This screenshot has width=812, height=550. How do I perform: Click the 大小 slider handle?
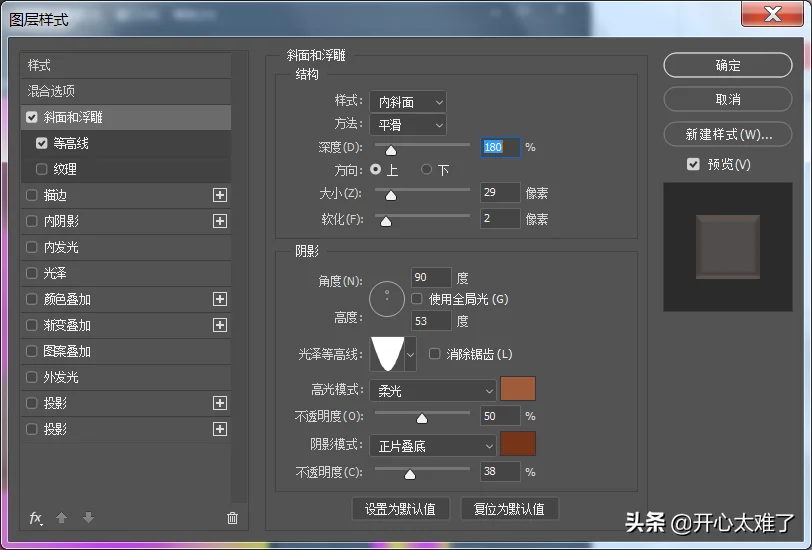coord(391,195)
